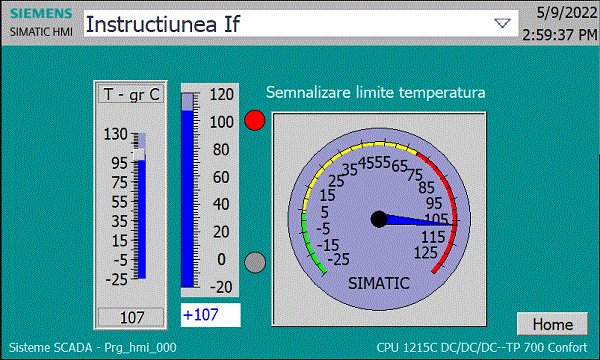The image size is (600, 360).
Task: Click the Siemens logo
Action: coord(41,13)
